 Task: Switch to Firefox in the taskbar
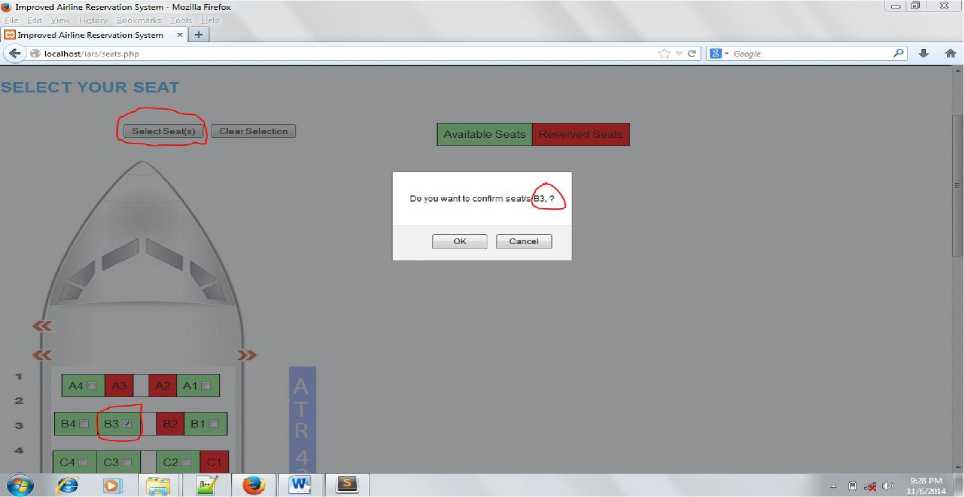(253, 485)
